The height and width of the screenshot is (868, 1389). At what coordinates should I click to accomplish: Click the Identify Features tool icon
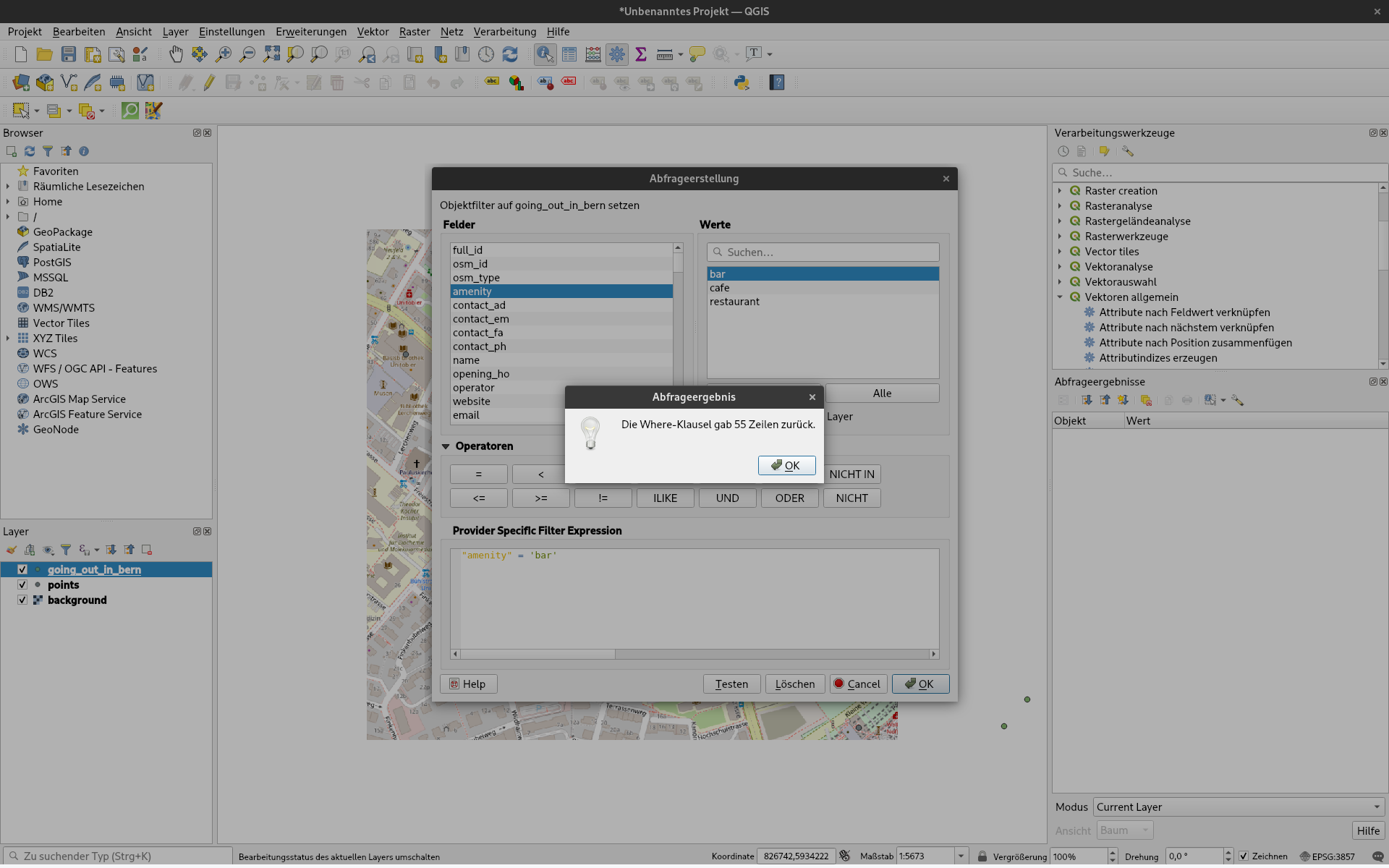(x=545, y=54)
